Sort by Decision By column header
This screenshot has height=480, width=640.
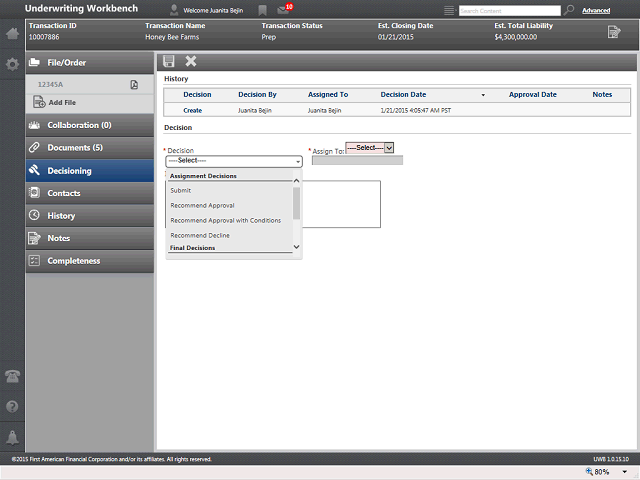coord(258,95)
